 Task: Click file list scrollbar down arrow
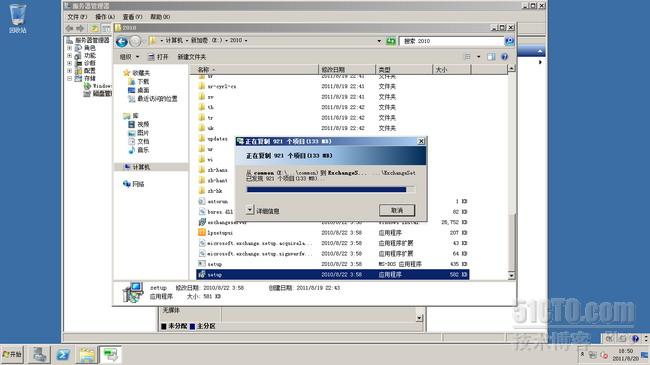tap(512, 275)
